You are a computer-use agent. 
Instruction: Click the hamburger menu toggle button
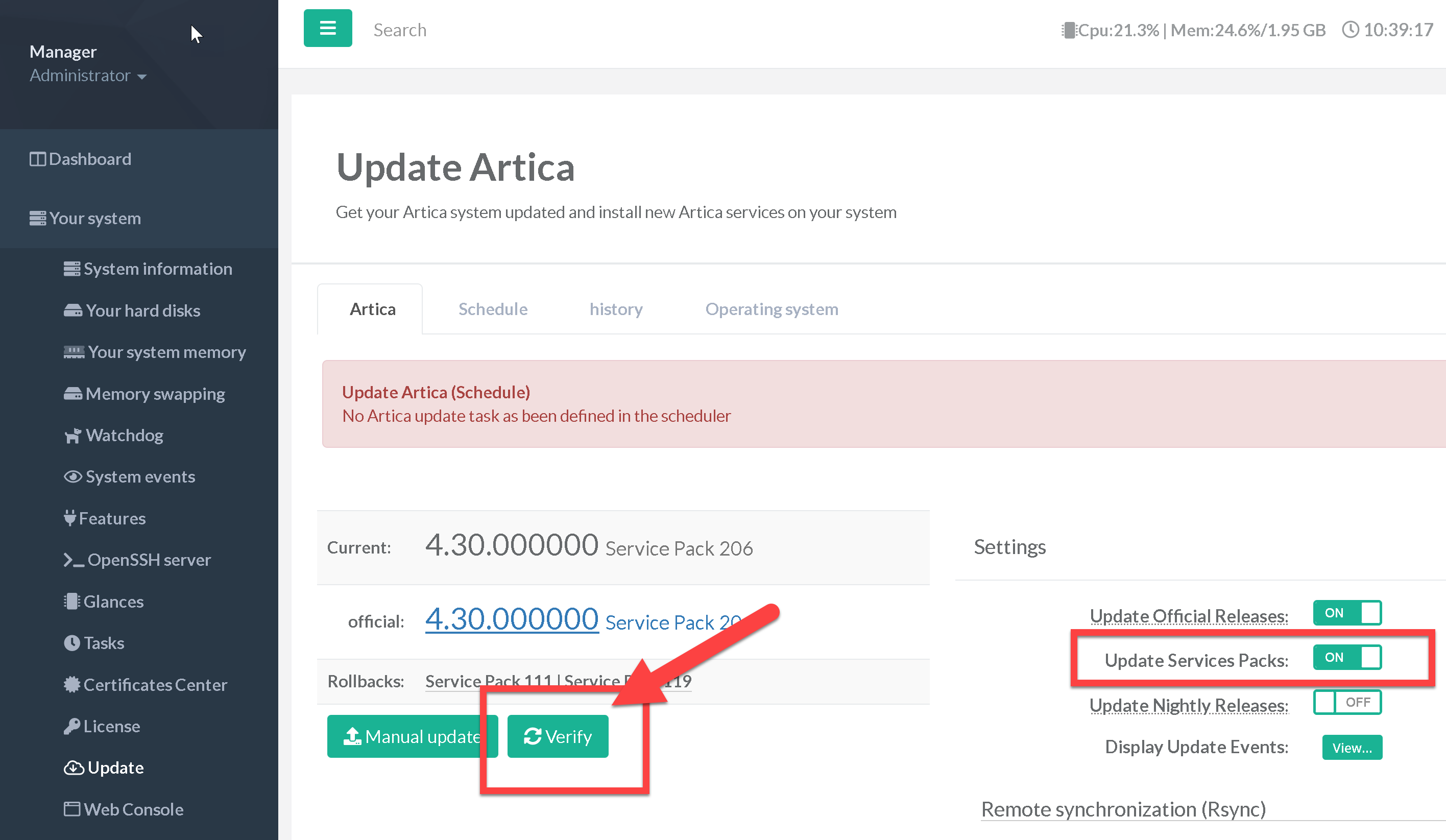(328, 28)
